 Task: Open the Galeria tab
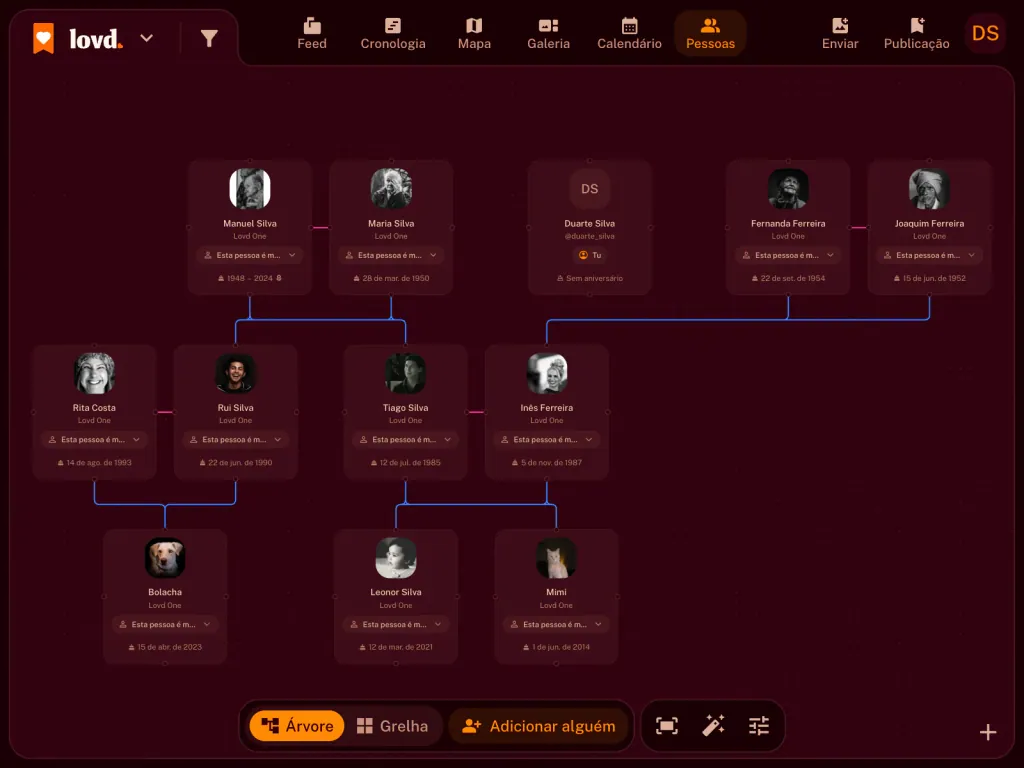point(549,34)
